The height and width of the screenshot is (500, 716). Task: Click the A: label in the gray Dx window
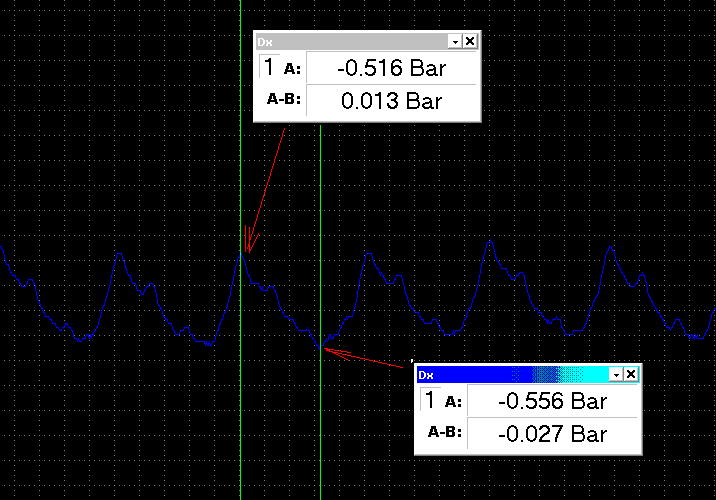(292, 69)
